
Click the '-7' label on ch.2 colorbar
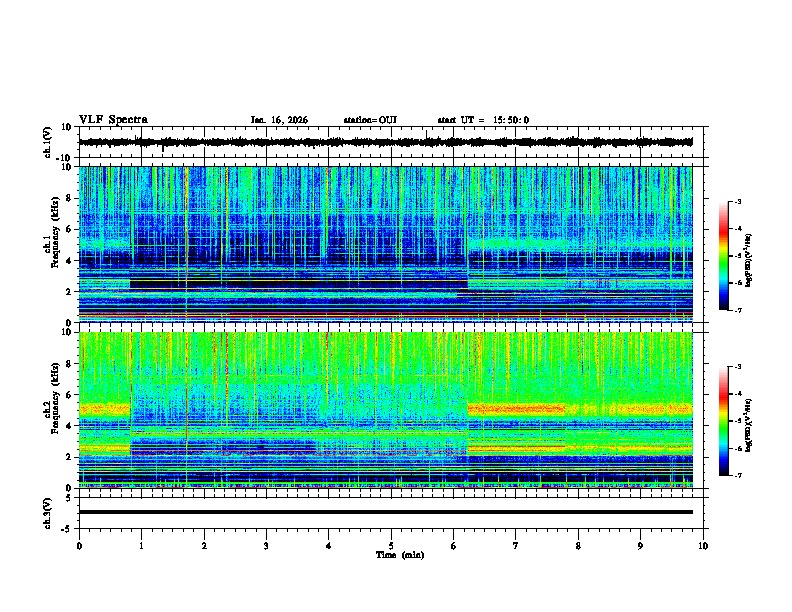click(x=737, y=476)
